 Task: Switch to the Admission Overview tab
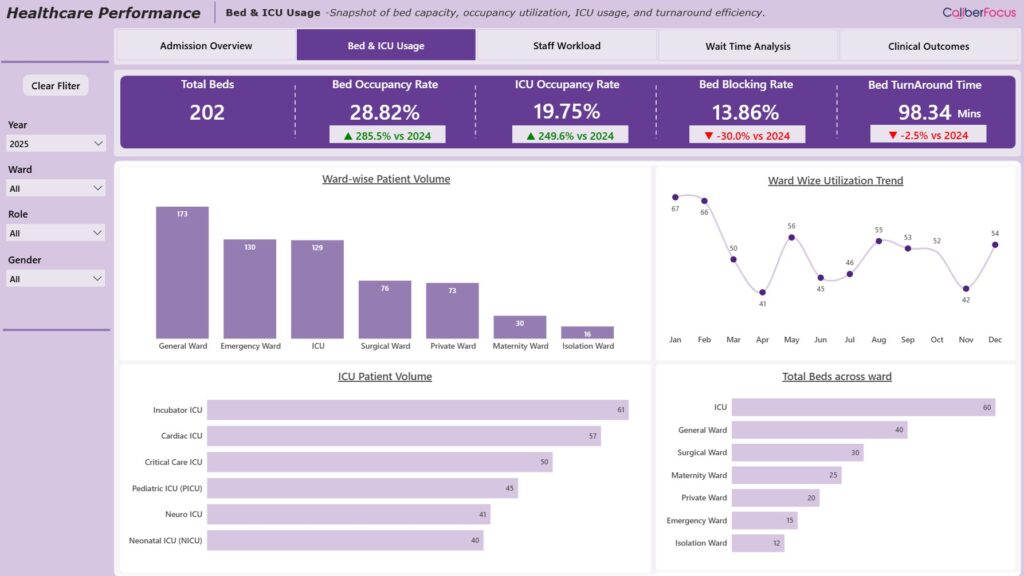pos(206,46)
